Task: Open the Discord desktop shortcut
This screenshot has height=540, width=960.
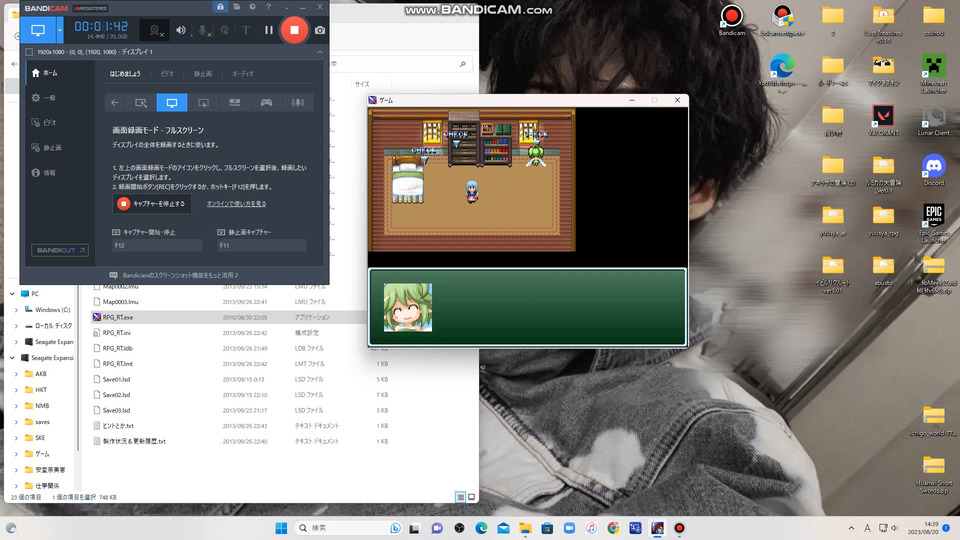Action: tap(933, 170)
